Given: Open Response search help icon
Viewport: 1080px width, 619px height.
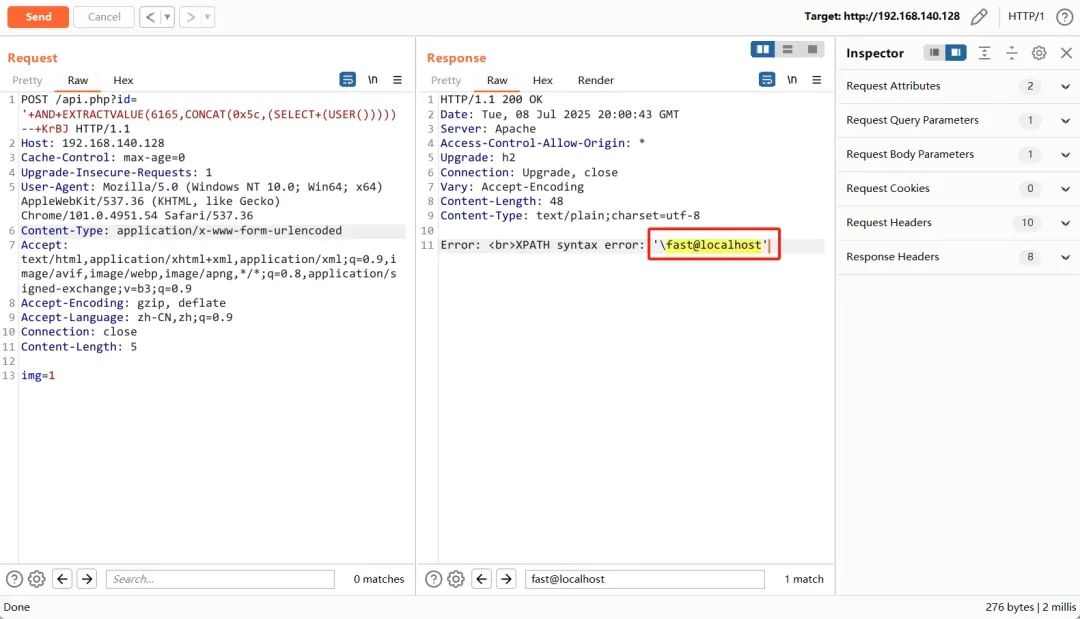Looking at the screenshot, I should point(433,579).
